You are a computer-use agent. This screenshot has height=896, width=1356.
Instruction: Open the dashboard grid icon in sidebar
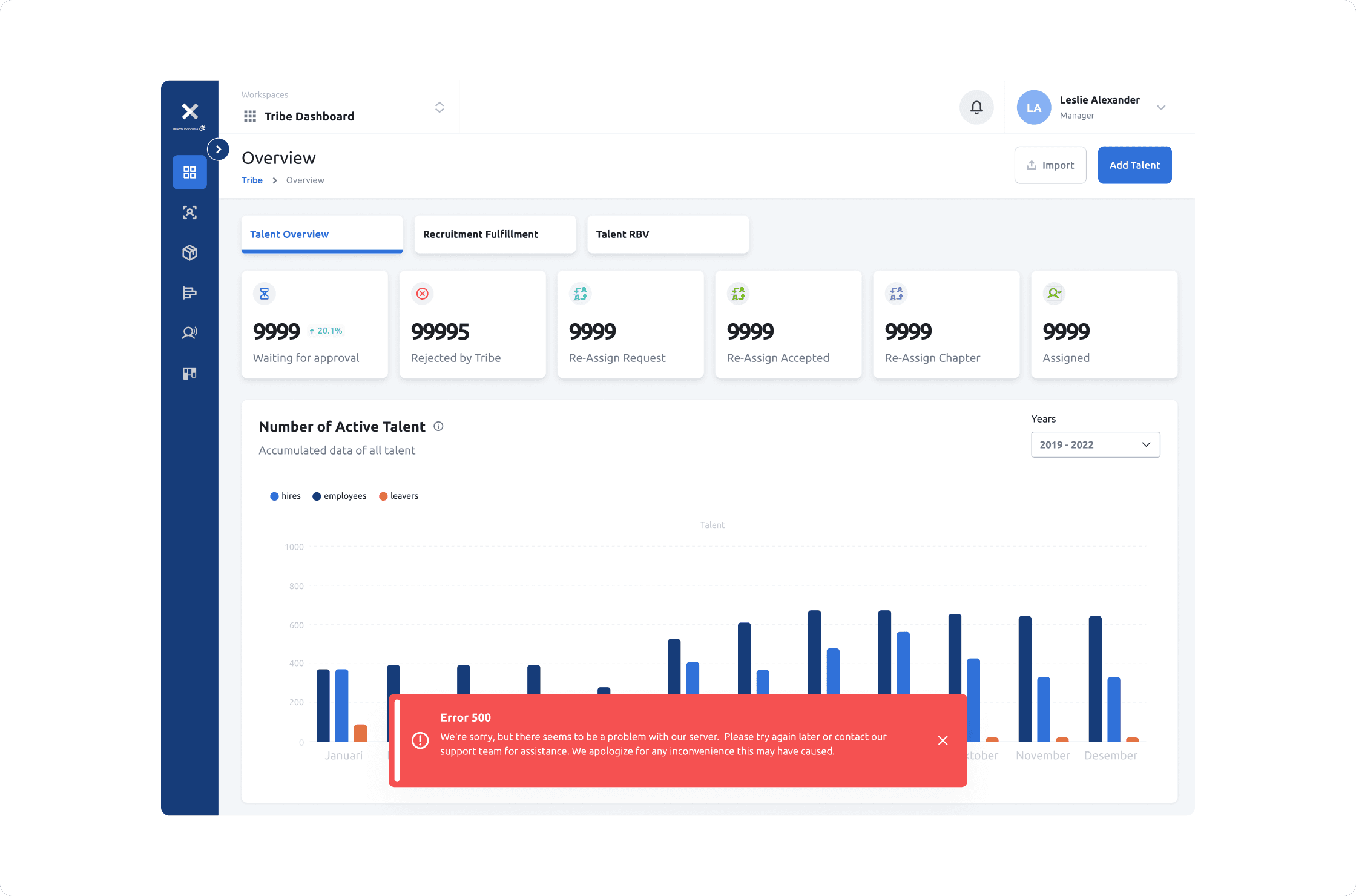click(189, 173)
